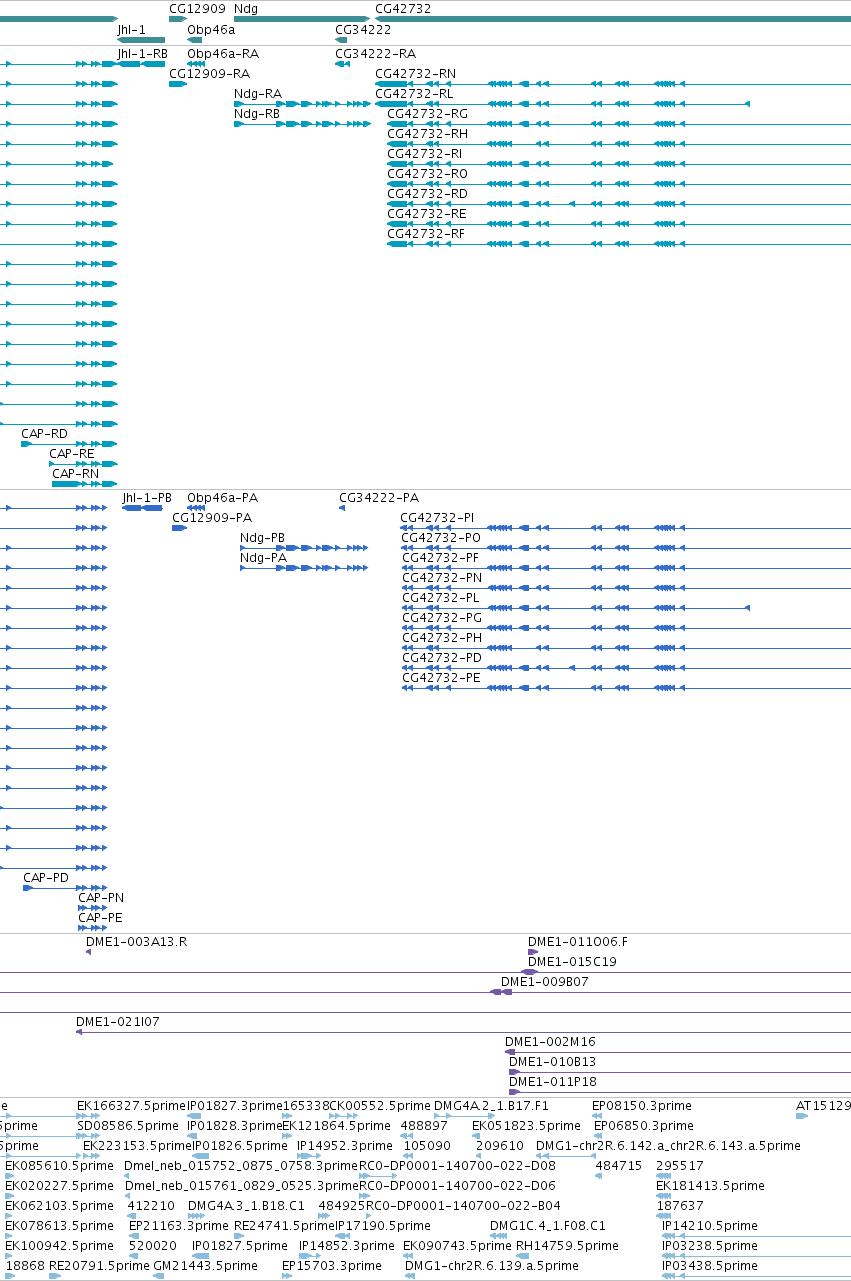
Task: Open BAC clone DME1-009B07
Action: pos(544,981)
